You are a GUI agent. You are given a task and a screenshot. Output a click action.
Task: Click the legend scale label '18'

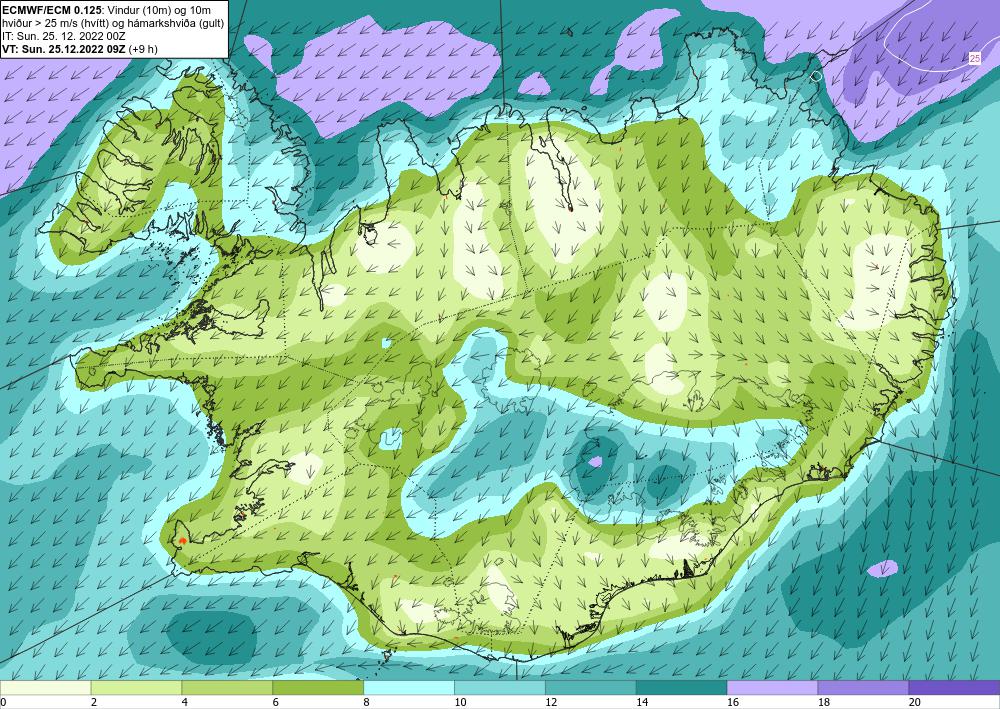[823, 703]
